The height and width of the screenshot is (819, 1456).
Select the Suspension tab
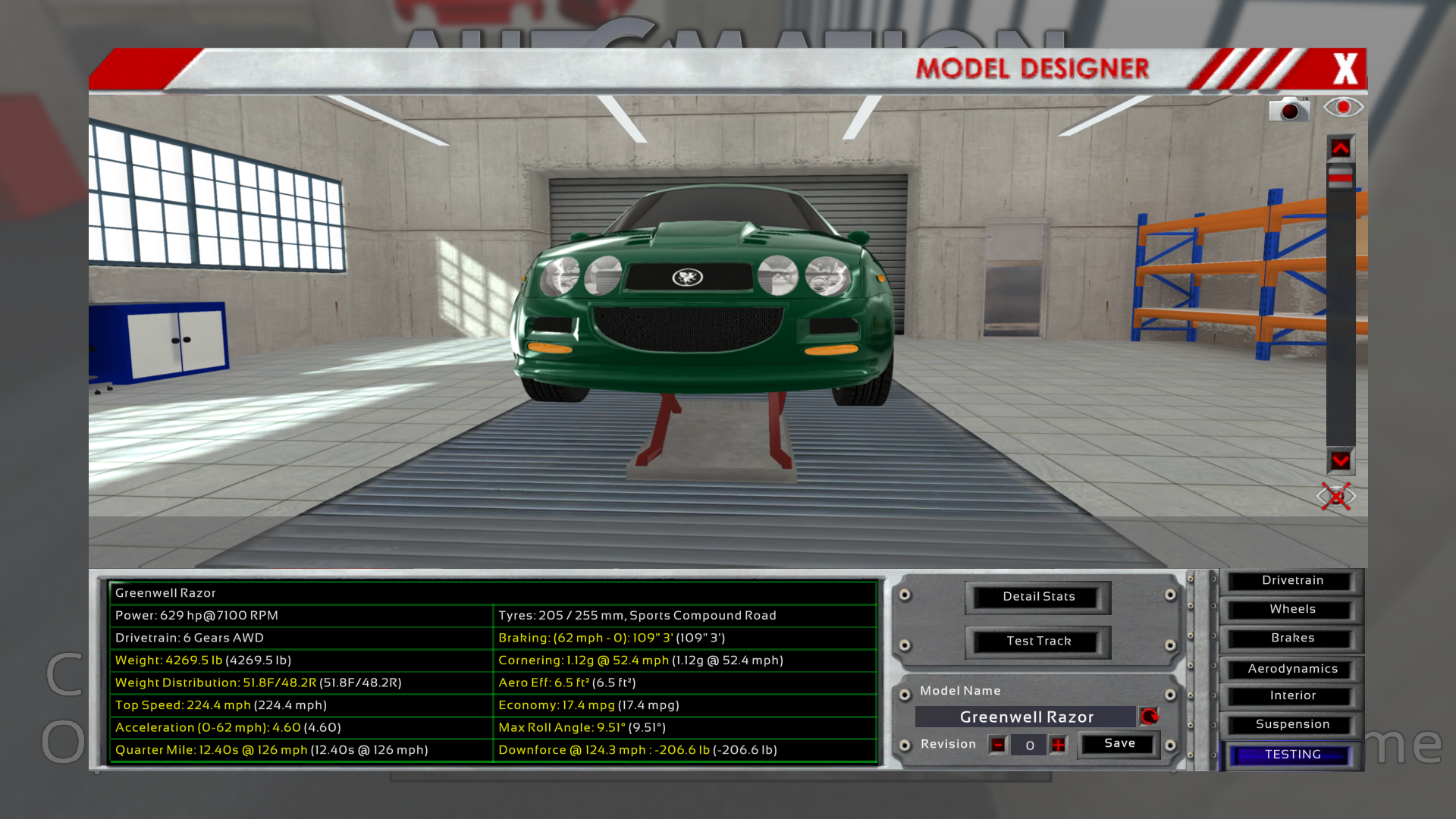click(1292, 724)
